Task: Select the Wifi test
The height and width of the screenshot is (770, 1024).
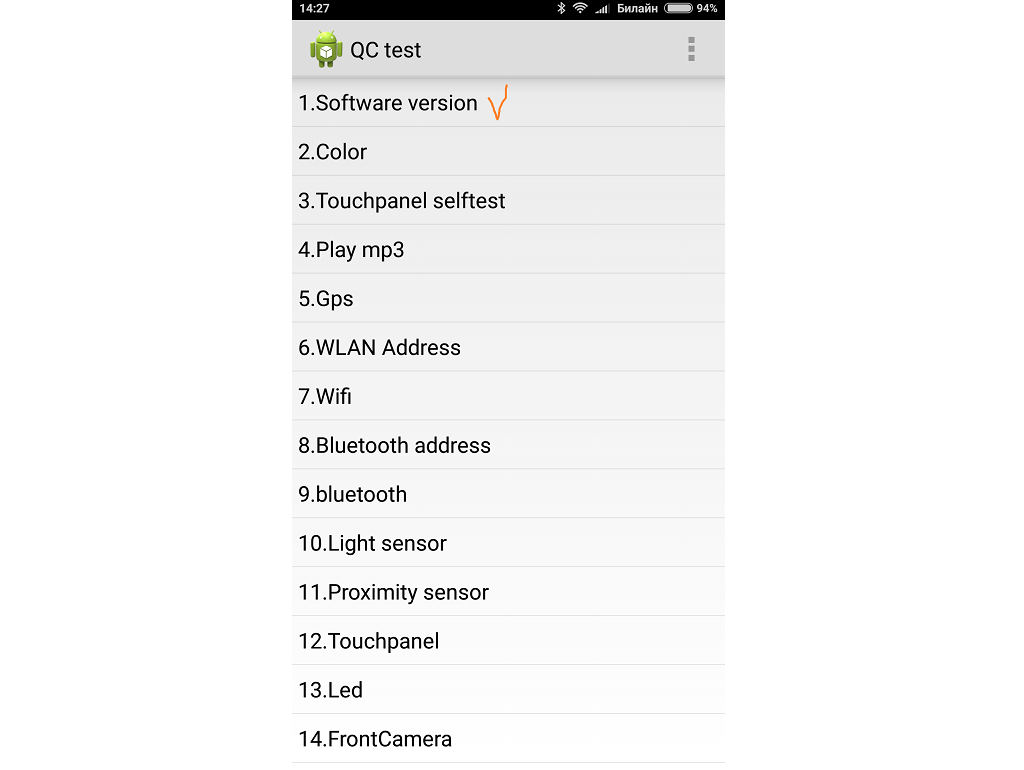Action: [325, 397]
